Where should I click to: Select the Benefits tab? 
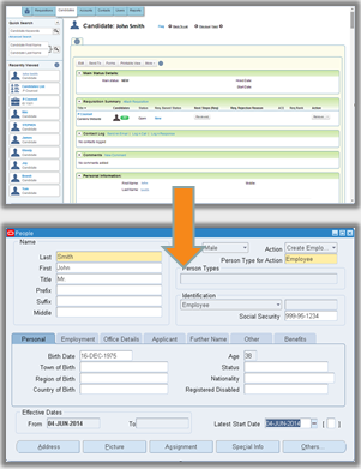(x=295, y=339)
